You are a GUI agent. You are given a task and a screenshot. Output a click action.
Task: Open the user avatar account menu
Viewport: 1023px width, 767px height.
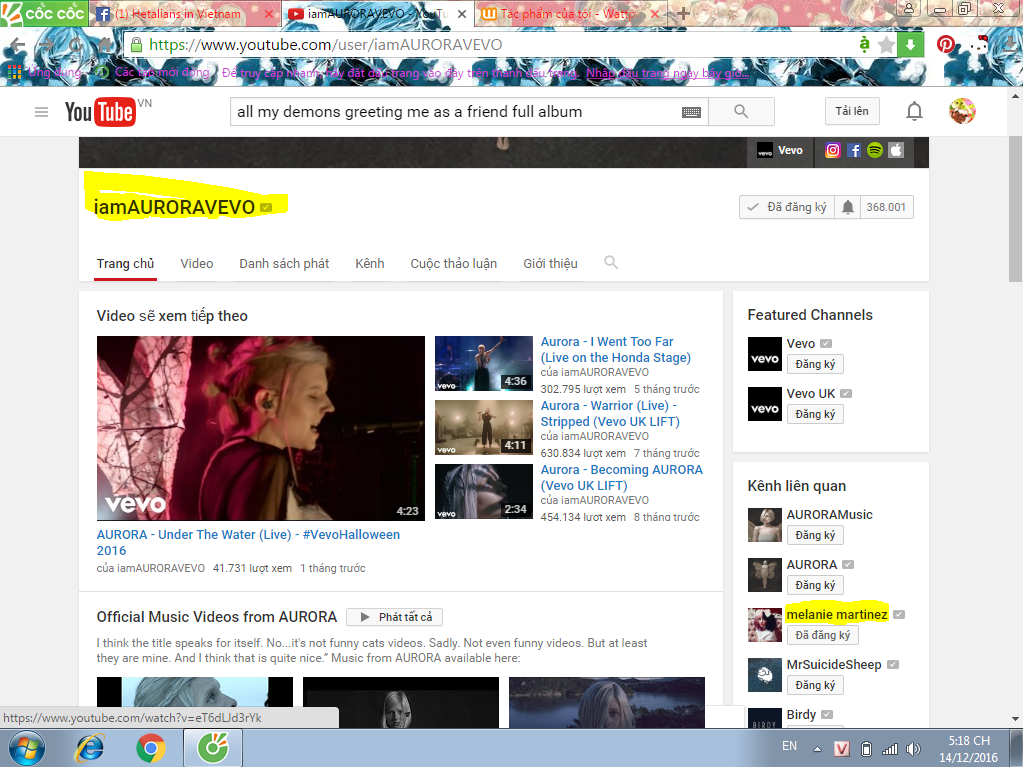tap(962, 112)
